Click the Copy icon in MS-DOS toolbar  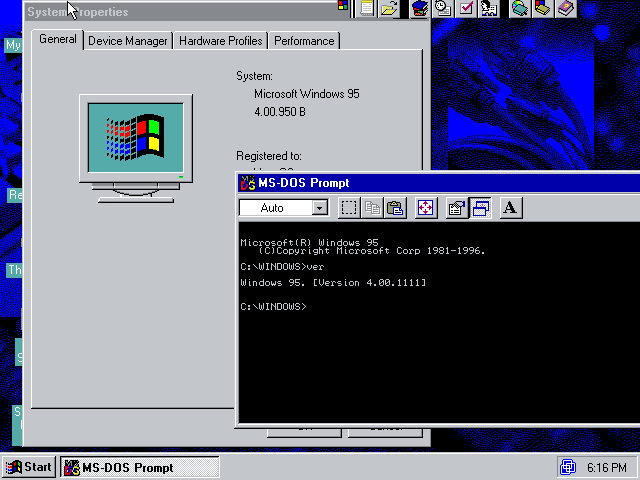coord(372,208)
